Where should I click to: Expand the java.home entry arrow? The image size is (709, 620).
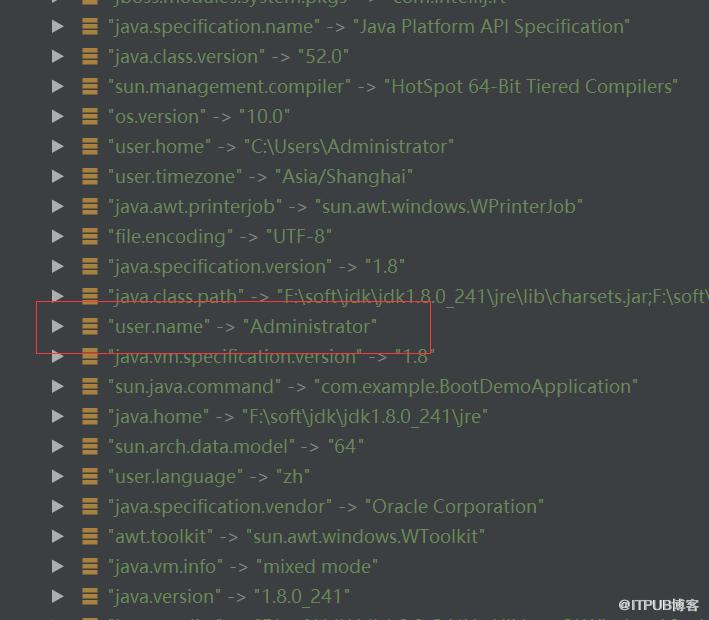(57, 416)
